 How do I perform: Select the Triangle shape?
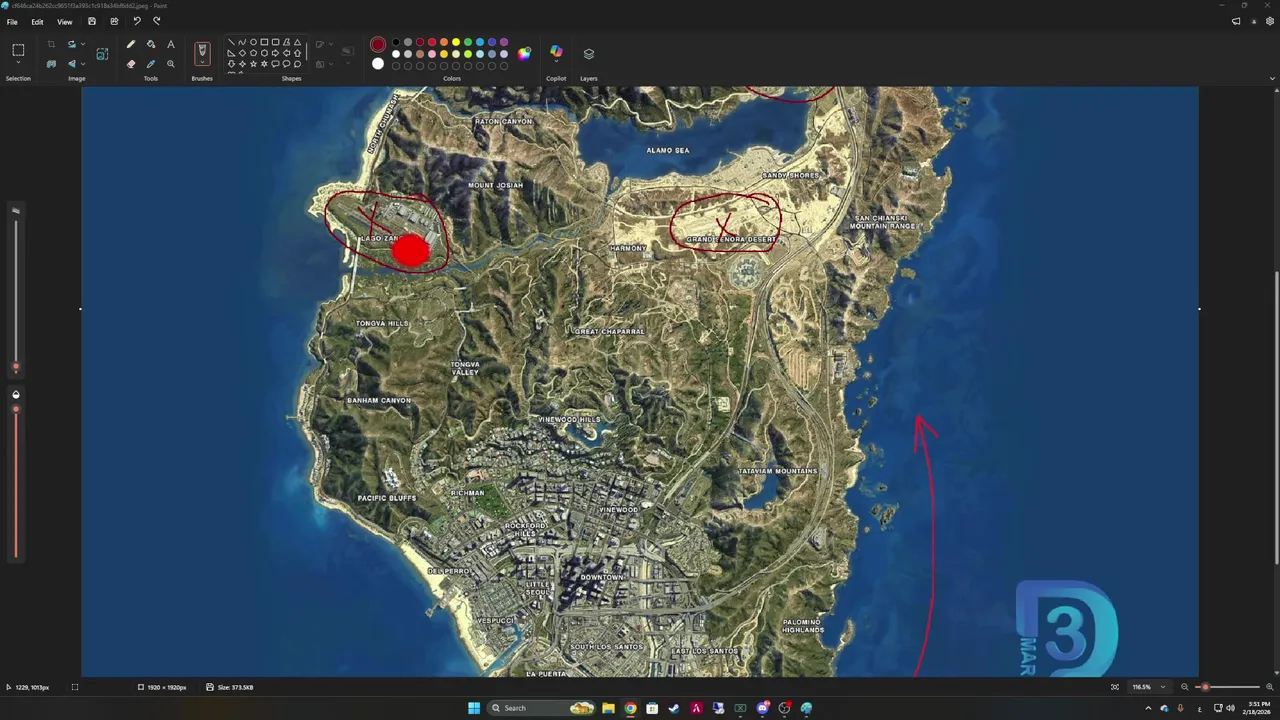click(297, 42)
